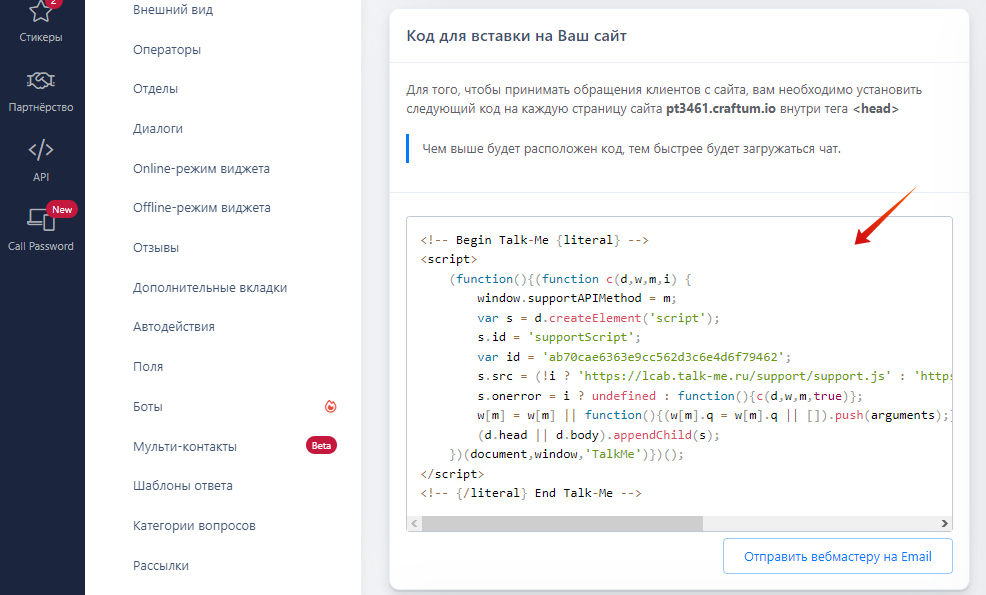Viewport: 986px width, 595px height.
Task: Click the flame icon next to Боты
Action: point(330,406)
